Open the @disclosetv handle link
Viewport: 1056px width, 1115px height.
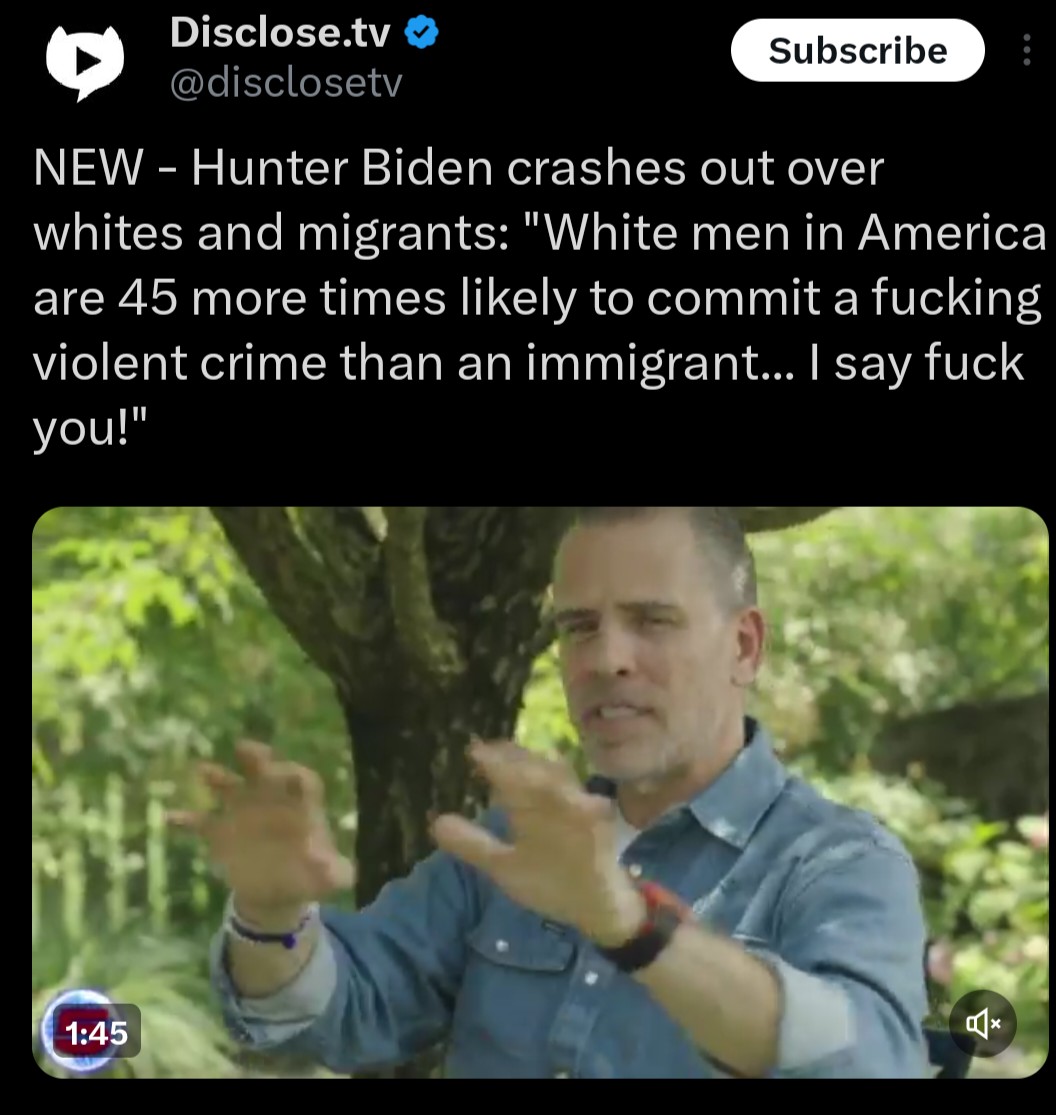point(286,83)
